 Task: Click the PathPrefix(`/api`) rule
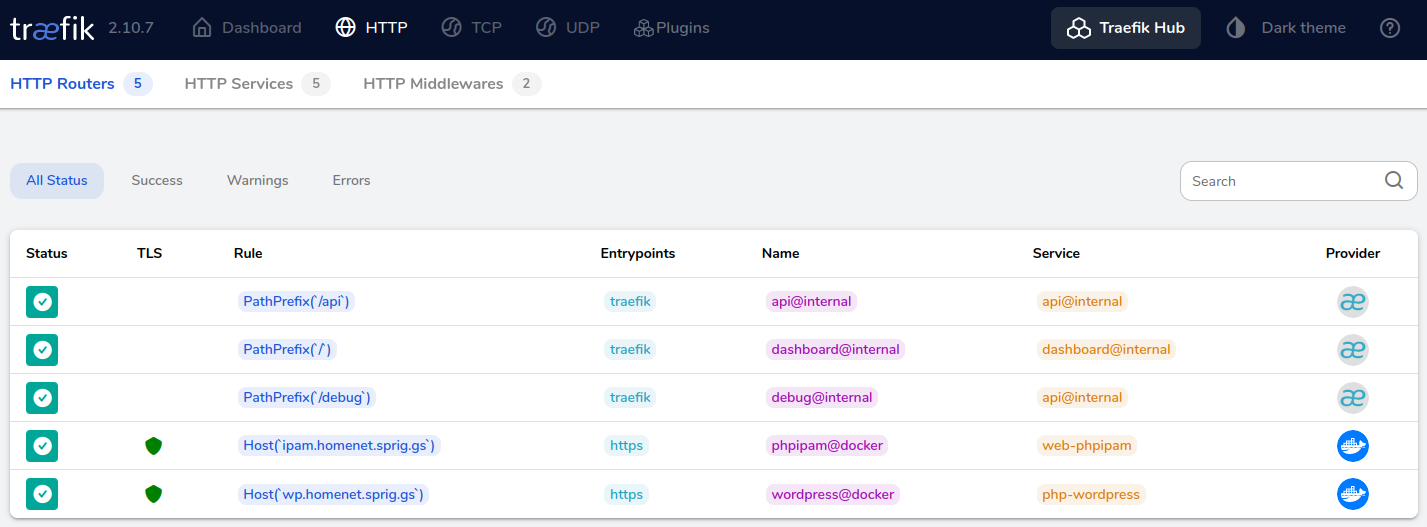coord(296,301)
